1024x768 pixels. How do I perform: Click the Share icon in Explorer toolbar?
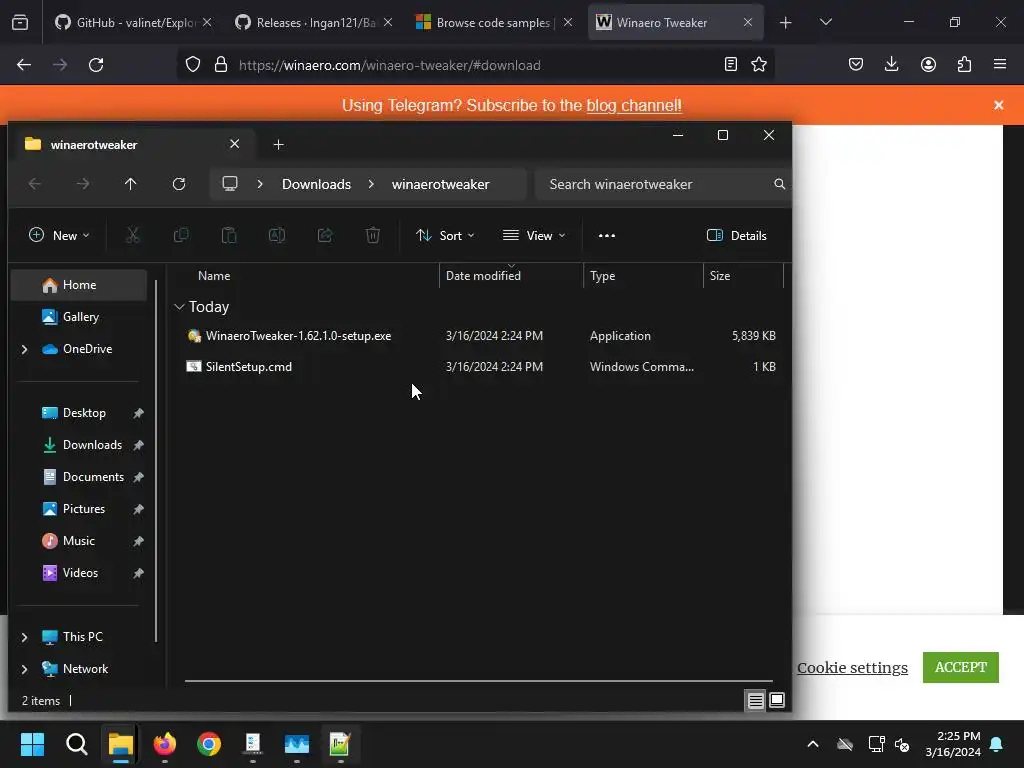coord(325,235)
